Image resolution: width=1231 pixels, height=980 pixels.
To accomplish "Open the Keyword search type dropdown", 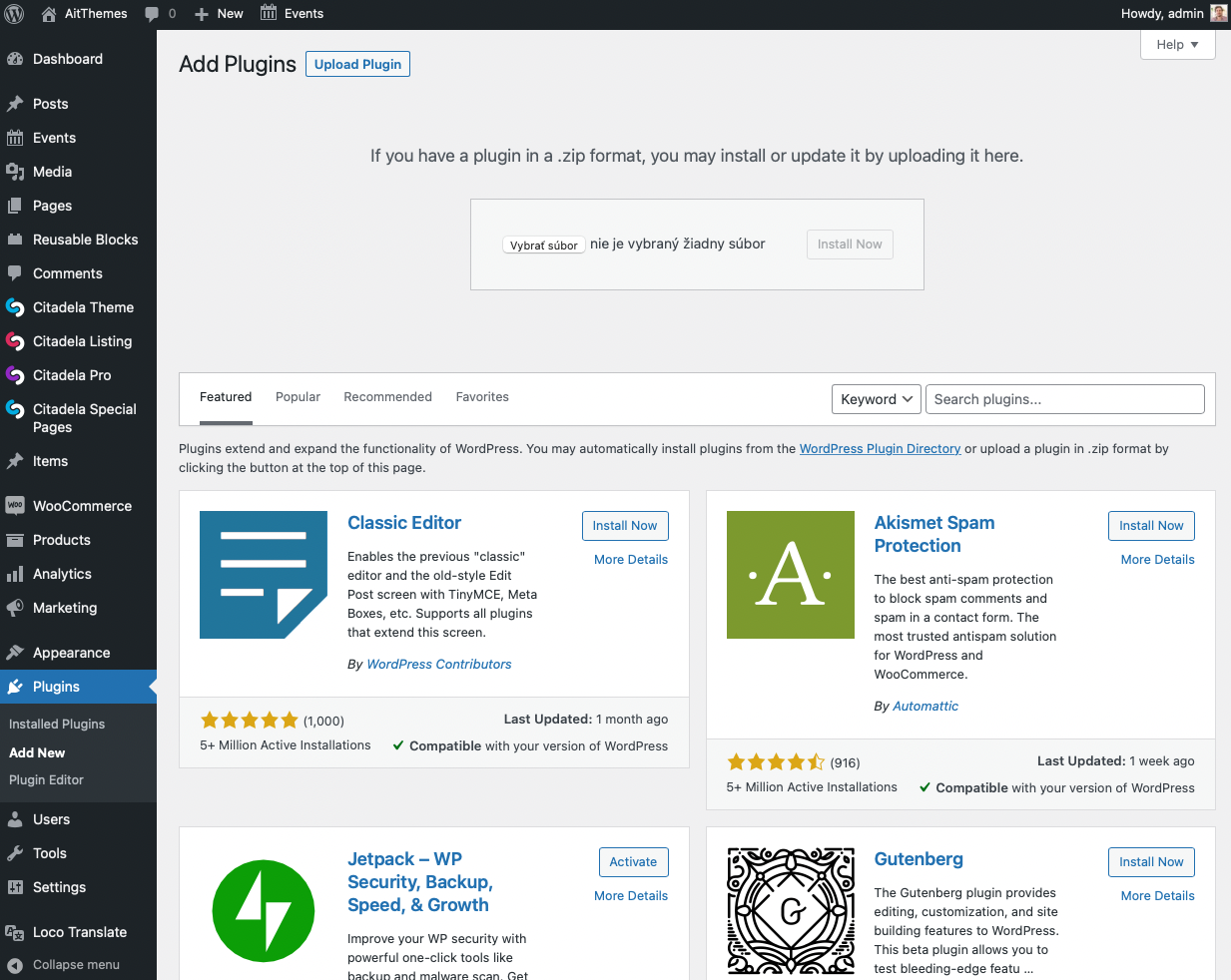I will [x=877, y=399].
